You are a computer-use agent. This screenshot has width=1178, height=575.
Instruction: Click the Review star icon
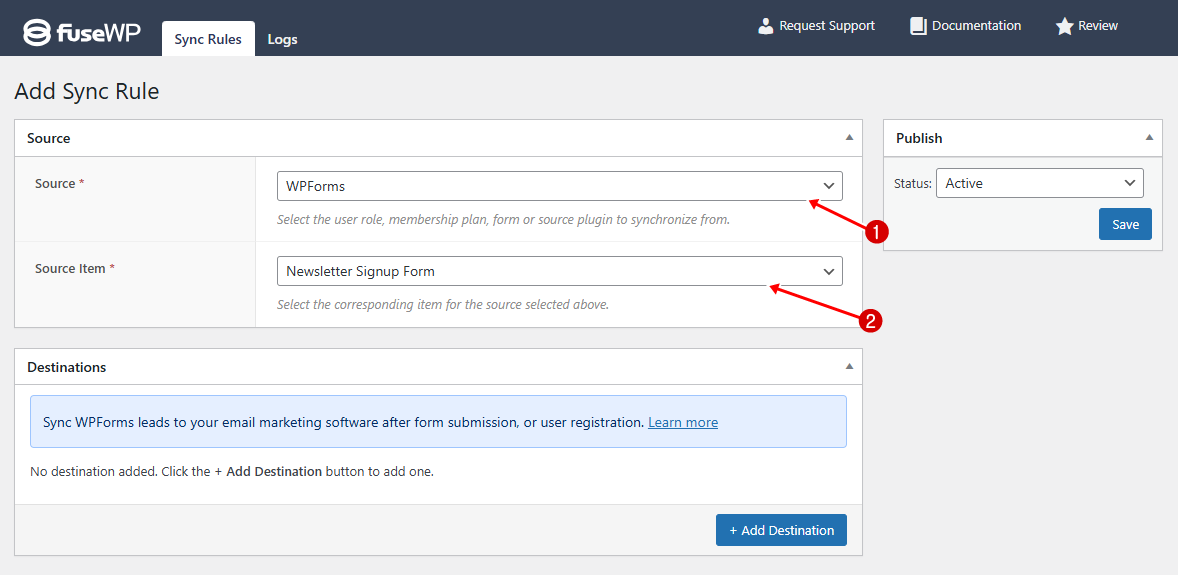pos(1064,26)
